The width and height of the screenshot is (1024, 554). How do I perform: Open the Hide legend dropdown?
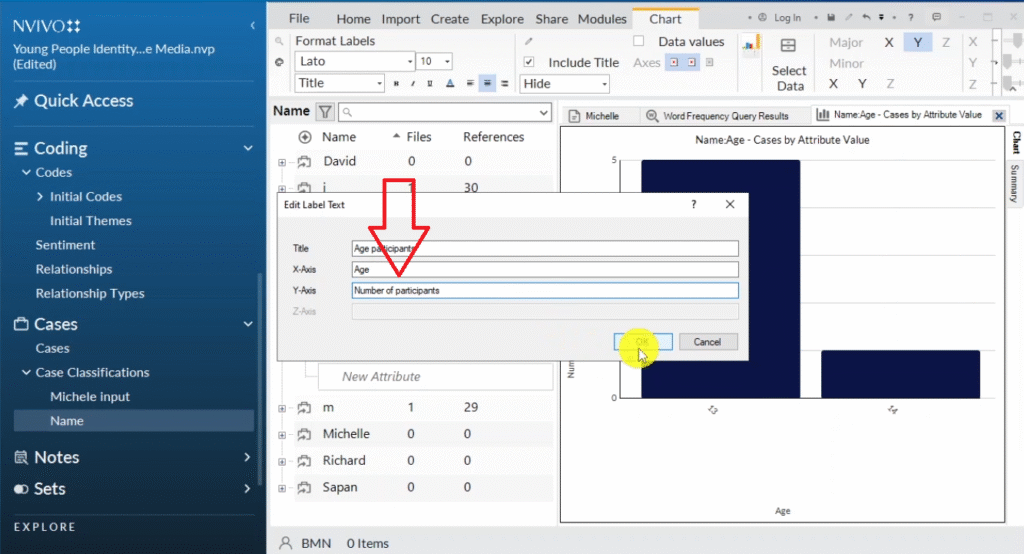[x=564, y=84]
